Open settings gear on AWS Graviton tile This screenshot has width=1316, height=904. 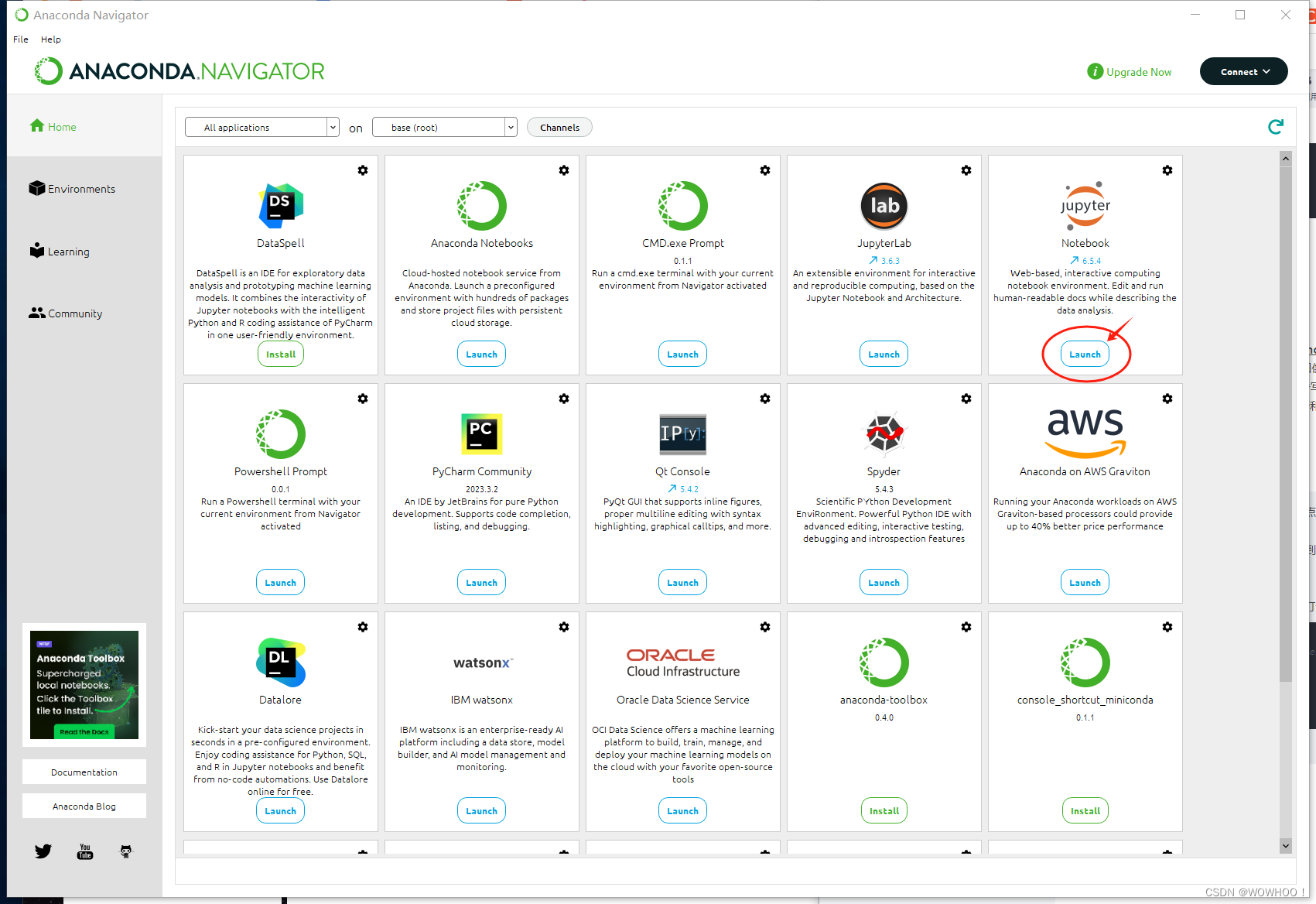point(1167,399)
